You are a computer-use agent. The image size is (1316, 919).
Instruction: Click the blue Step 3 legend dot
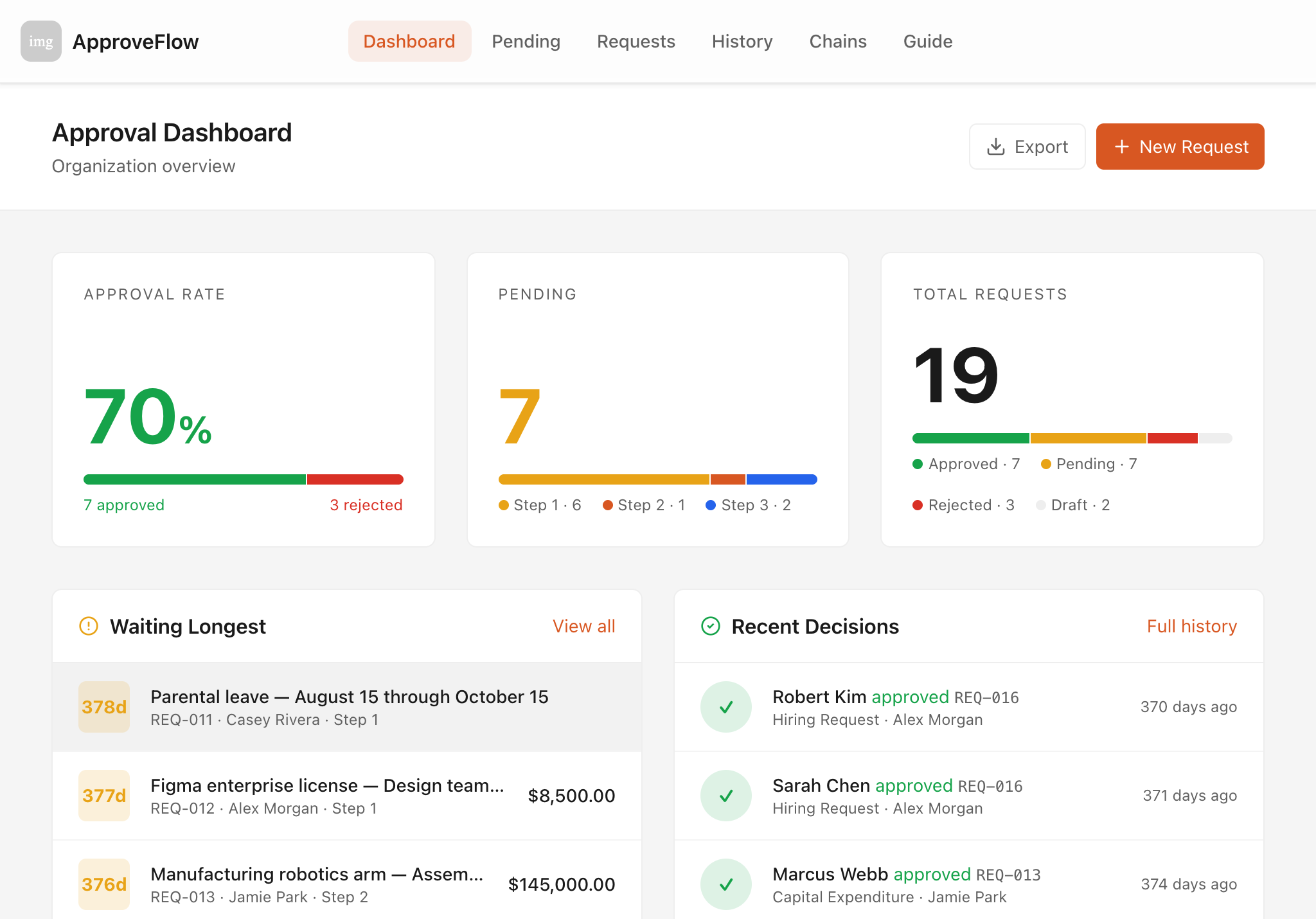coord(711,505)
